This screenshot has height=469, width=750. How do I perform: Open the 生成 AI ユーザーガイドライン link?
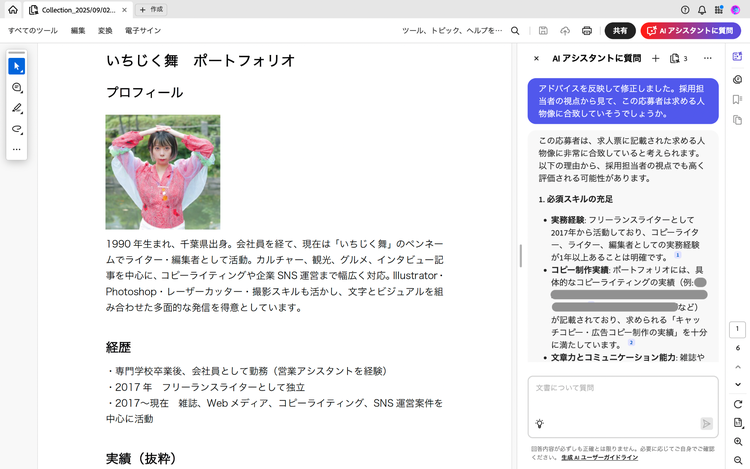(x=598, y=457)
